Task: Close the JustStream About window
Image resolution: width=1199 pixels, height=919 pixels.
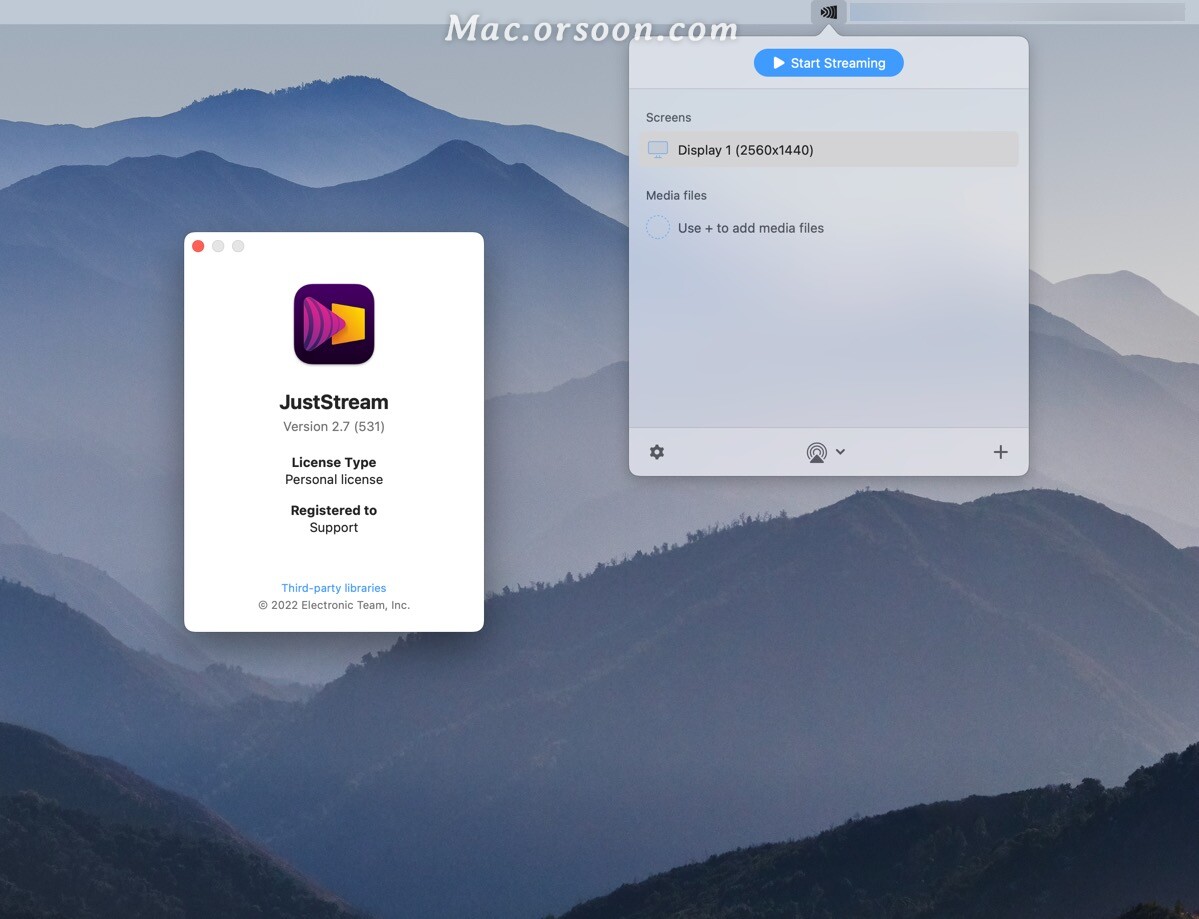Action: point(198,245)
